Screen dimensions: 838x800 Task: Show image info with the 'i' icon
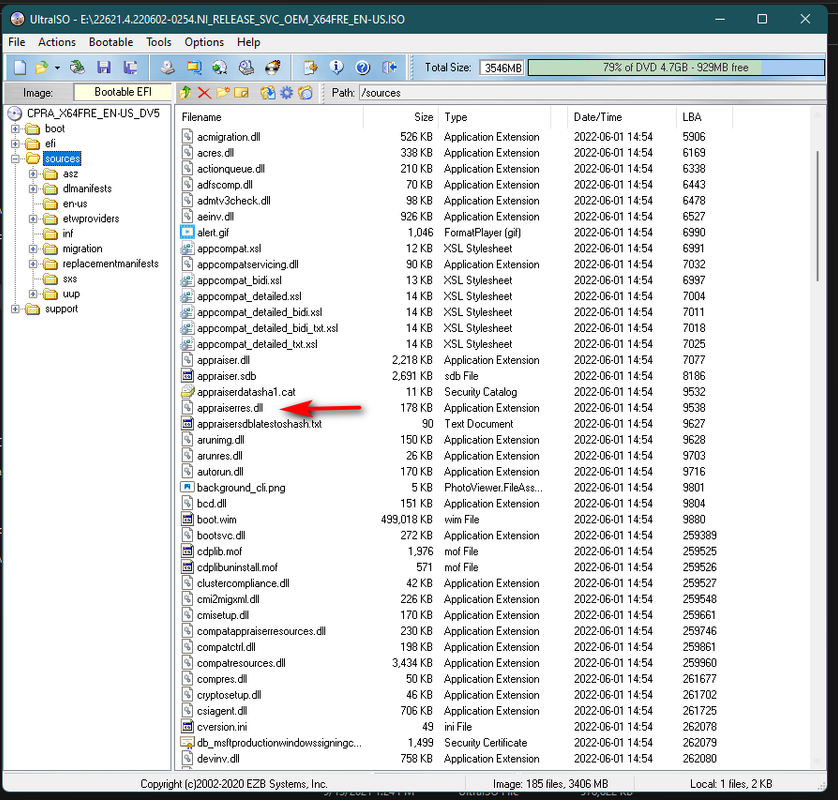pos(337,67)
